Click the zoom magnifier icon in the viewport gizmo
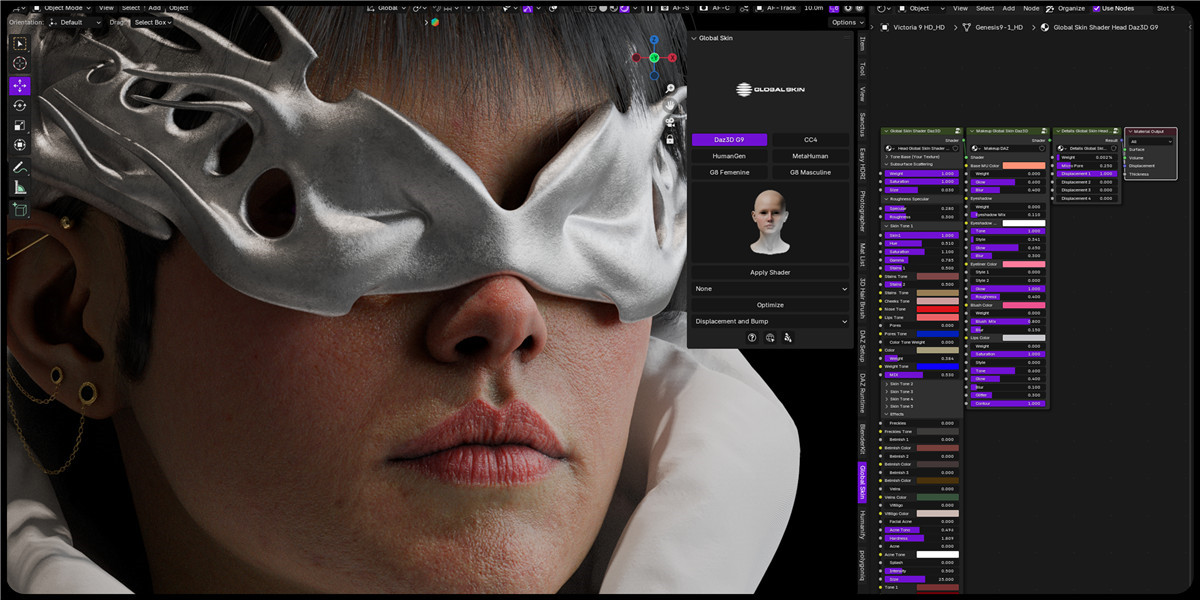 click(x=669, y=90)
